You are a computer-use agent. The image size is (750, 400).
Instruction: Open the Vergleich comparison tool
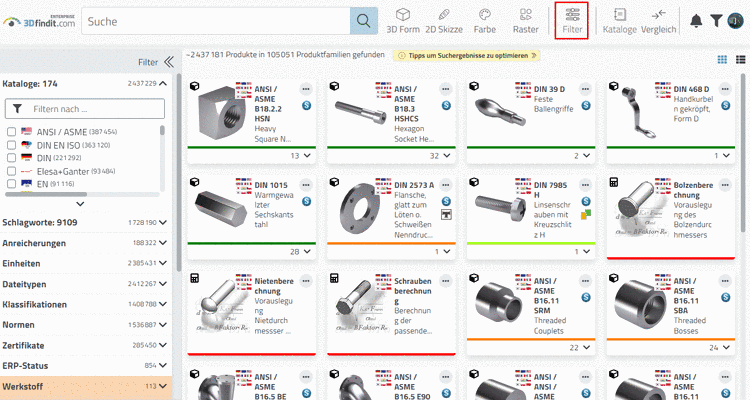pos(659,22)
